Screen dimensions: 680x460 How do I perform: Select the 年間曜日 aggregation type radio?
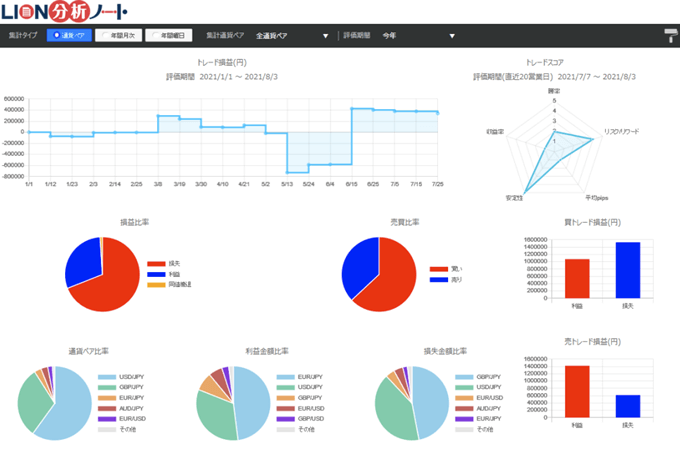coord(169,36)
